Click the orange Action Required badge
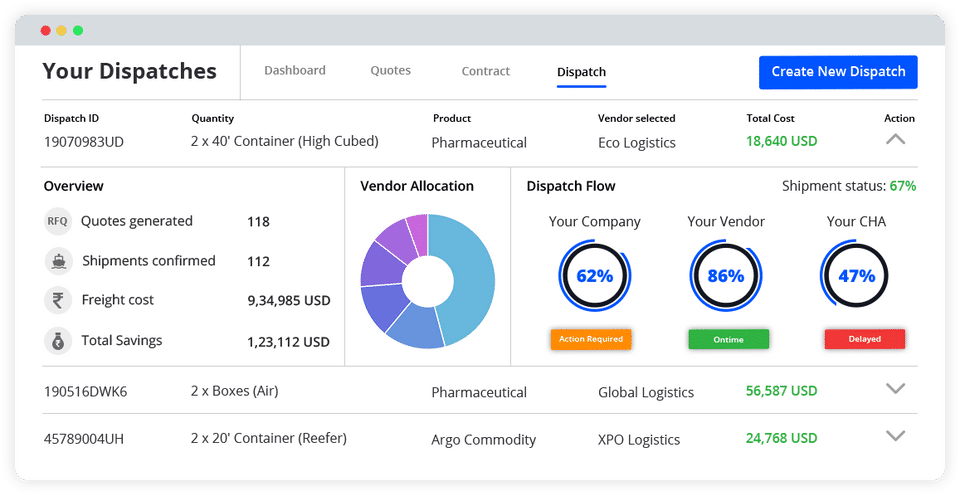The height and width of the screenshot is (495, 960). (591, 339)
